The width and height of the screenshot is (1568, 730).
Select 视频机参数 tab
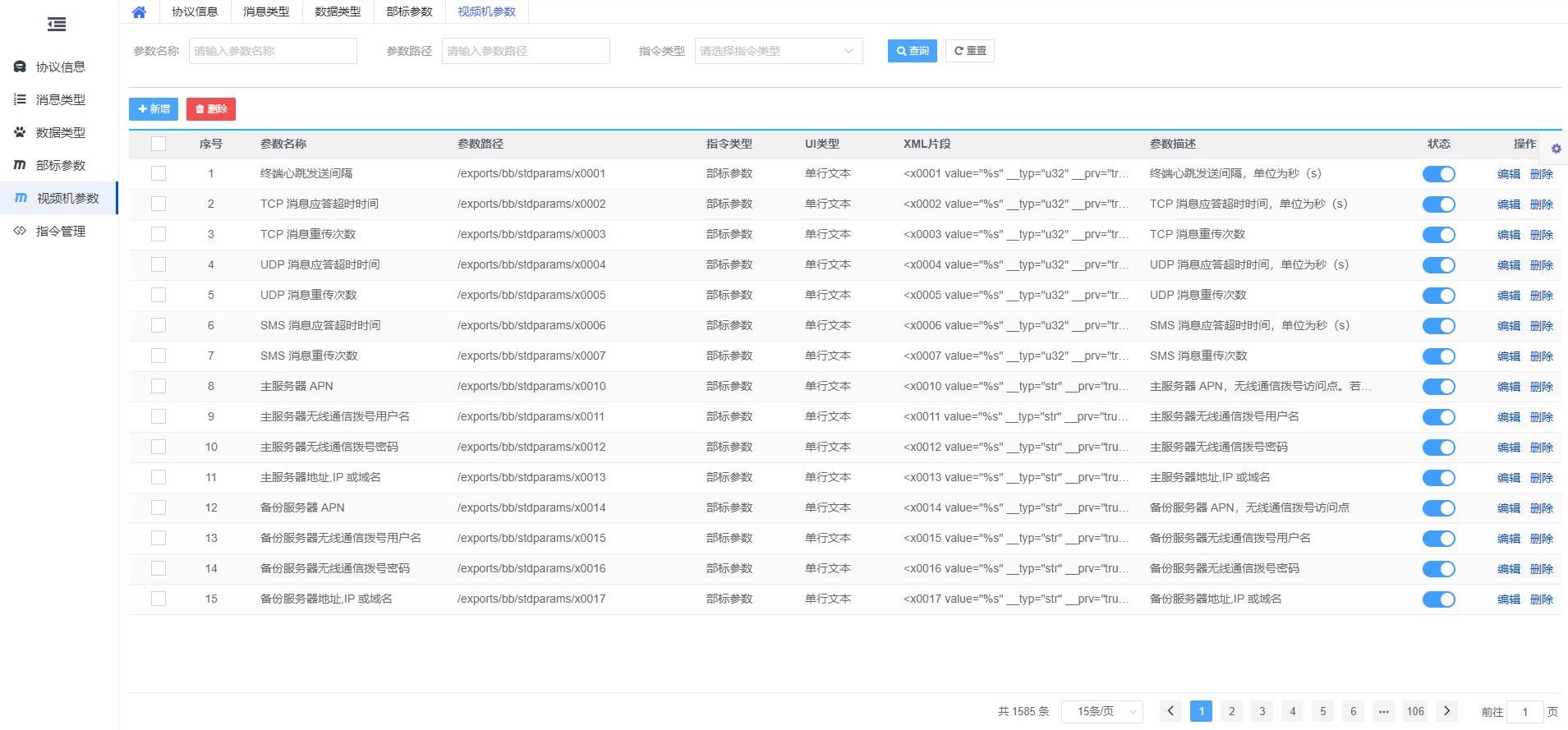pos(487,11)
